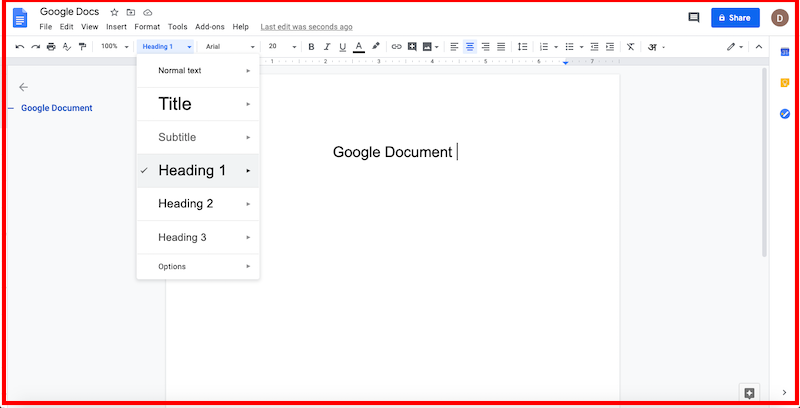Open the insert image dropdown
The image size is (800, 408).
(x=431, y=47)
